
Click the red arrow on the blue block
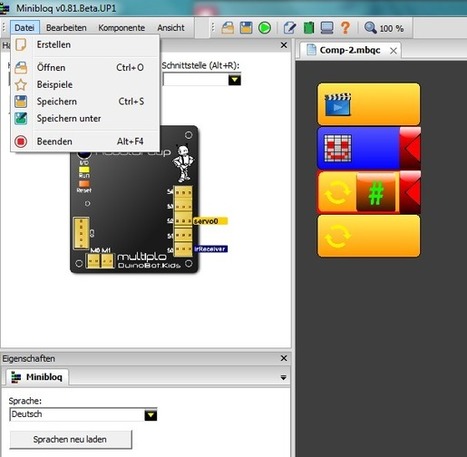410,148
